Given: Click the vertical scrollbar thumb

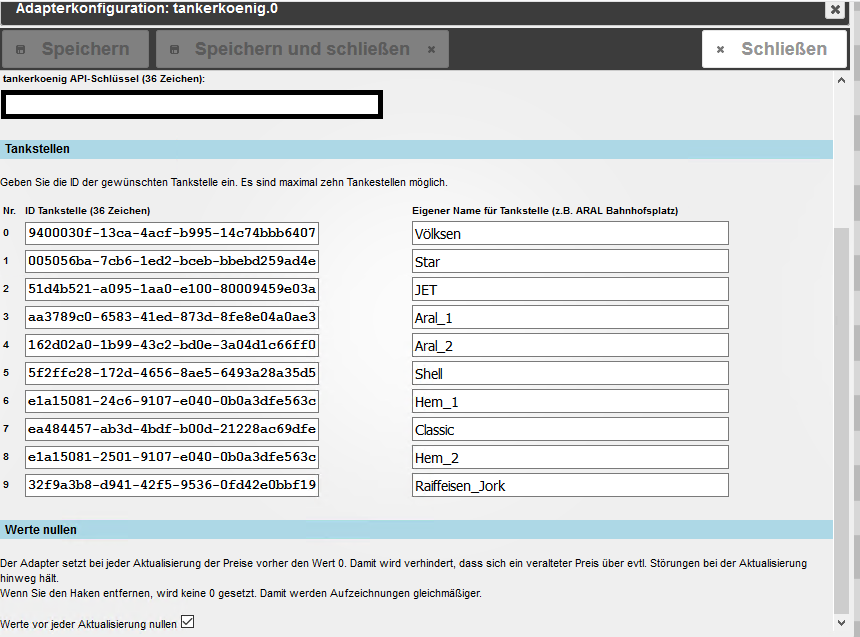Looking at the screenshot, I should coord(841,420).
